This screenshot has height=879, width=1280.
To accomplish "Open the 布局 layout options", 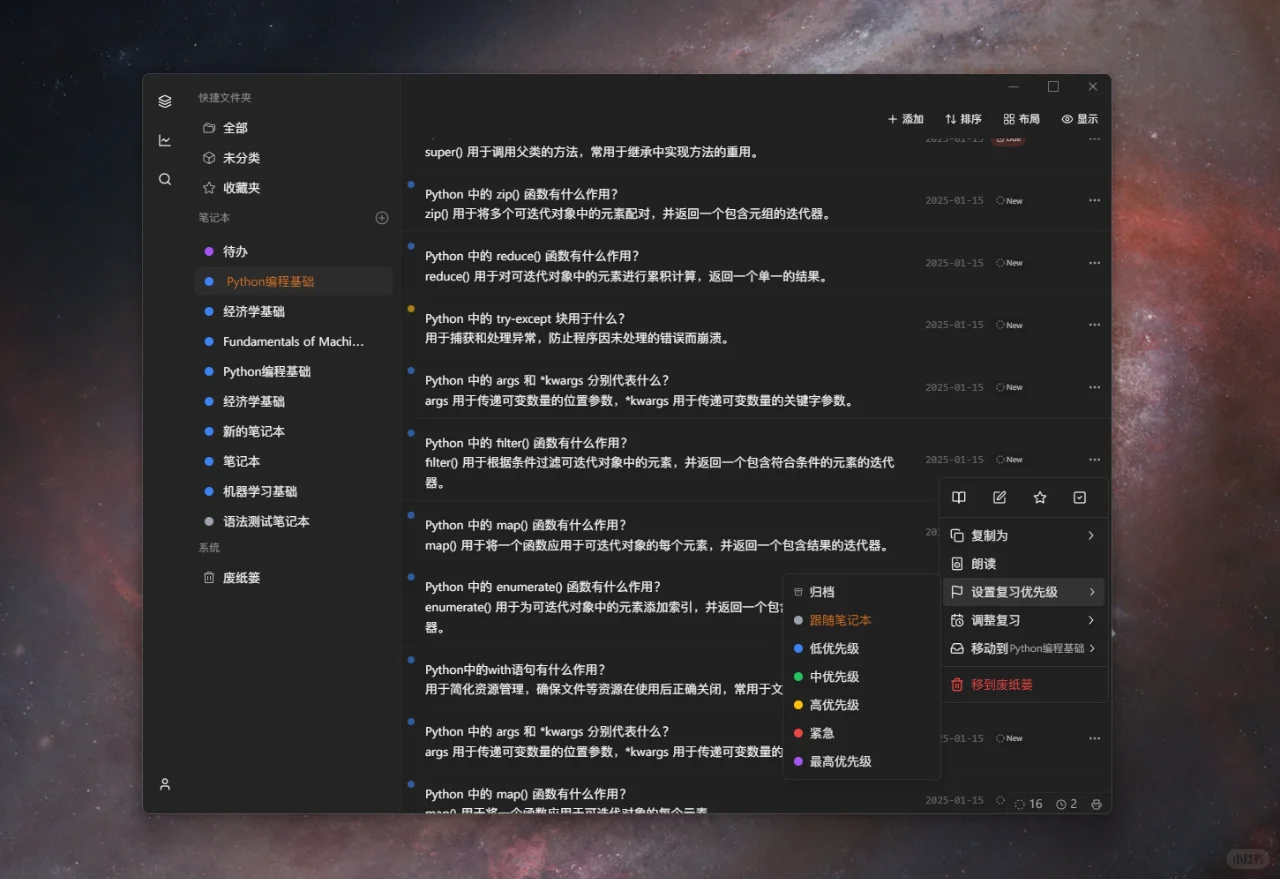I will pos(1022,118).
